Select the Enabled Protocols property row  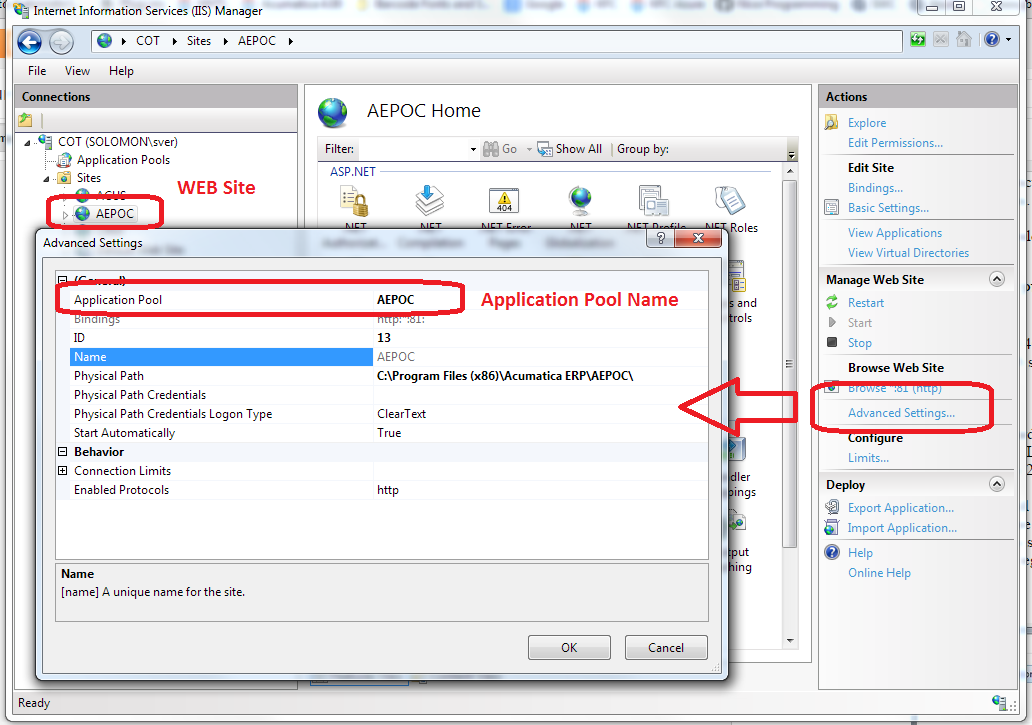click(x=388, y=490)
